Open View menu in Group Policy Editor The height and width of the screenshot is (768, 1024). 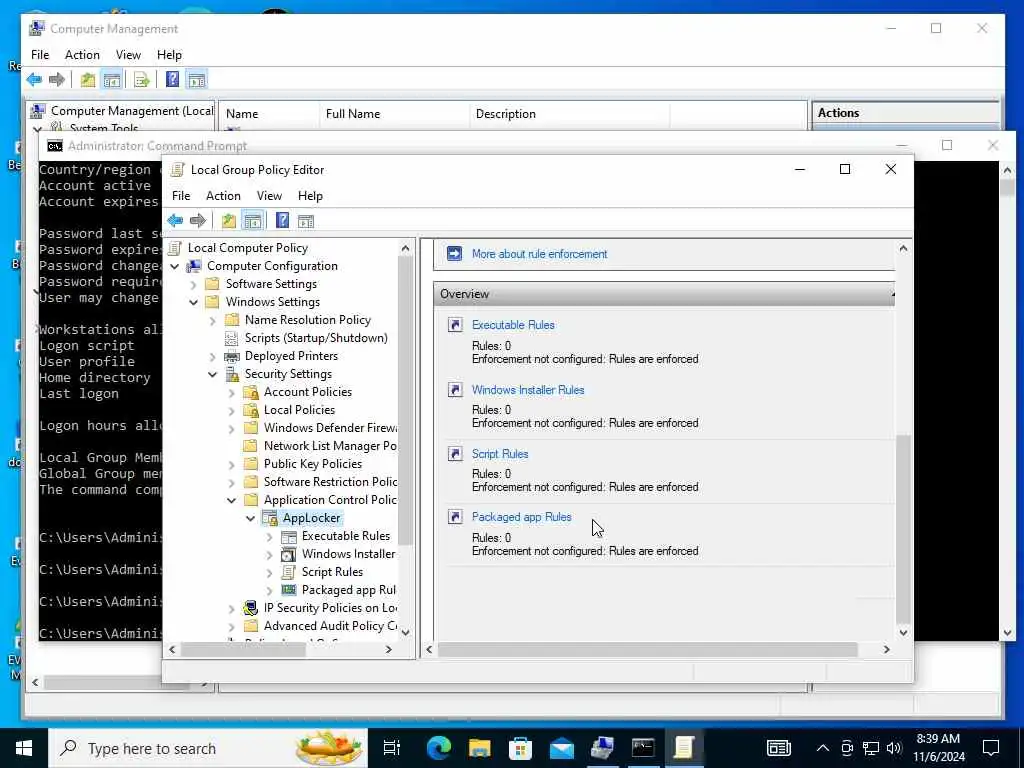pos(269,196)
